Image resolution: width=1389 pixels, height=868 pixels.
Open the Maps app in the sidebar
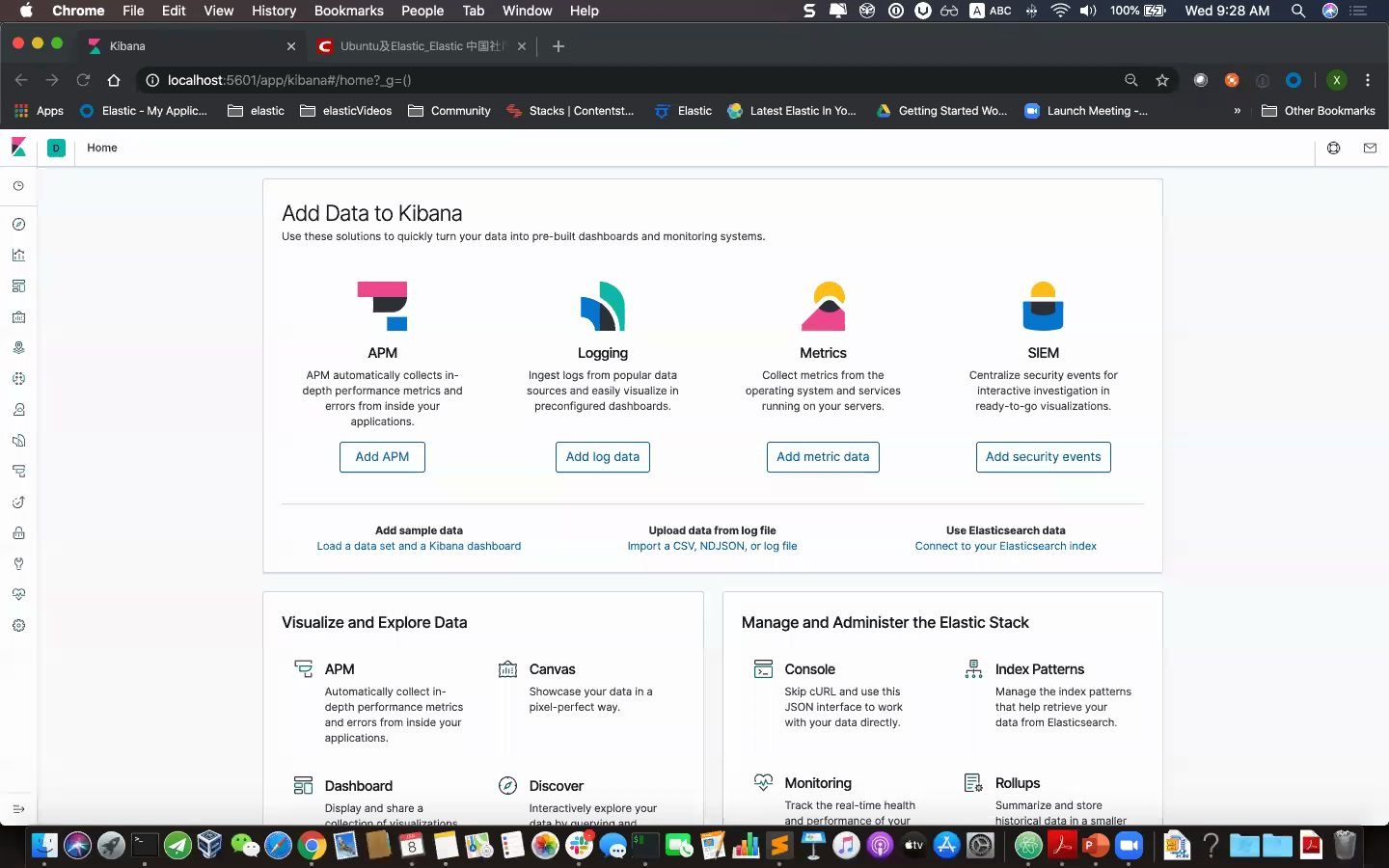[x=18, y=348]
